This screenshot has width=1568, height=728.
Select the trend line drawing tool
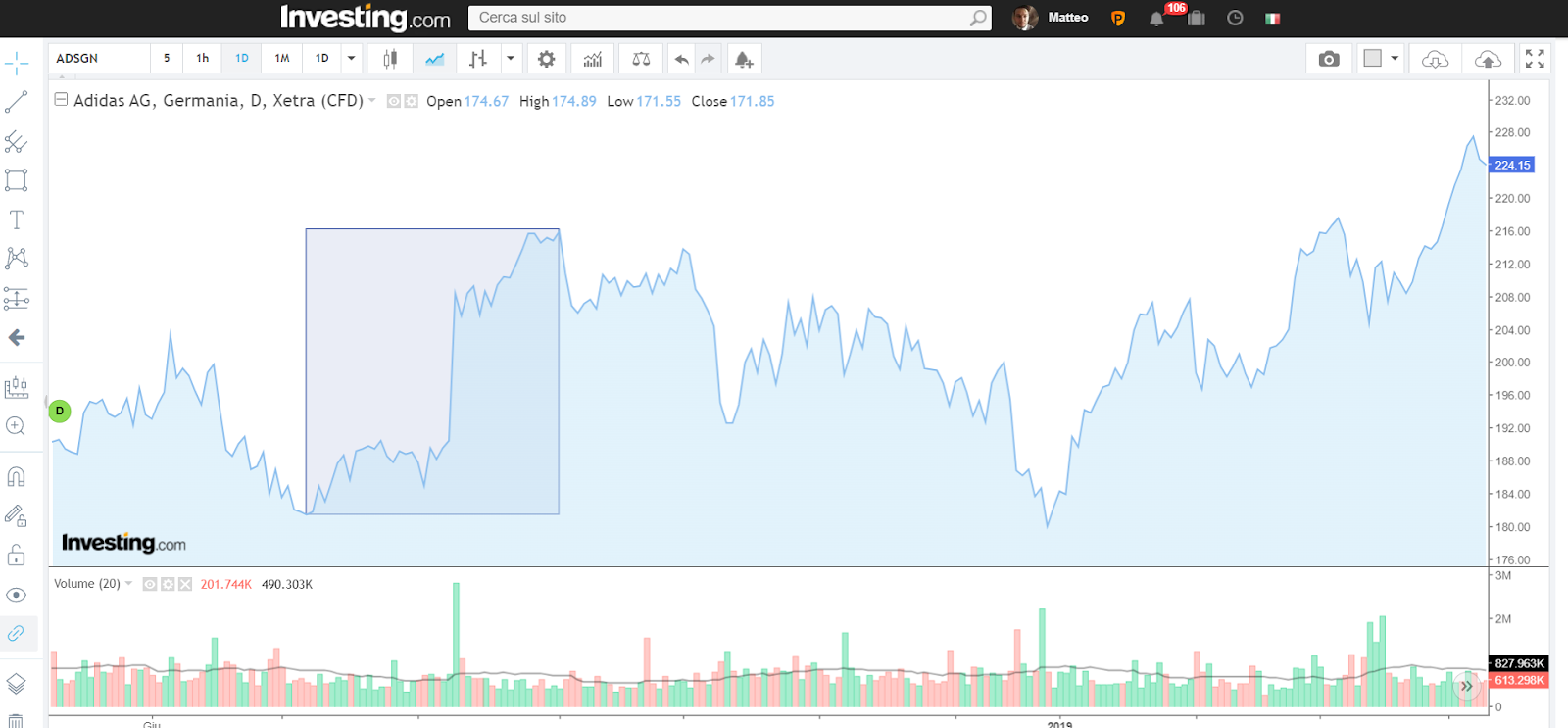pos(17,102)
